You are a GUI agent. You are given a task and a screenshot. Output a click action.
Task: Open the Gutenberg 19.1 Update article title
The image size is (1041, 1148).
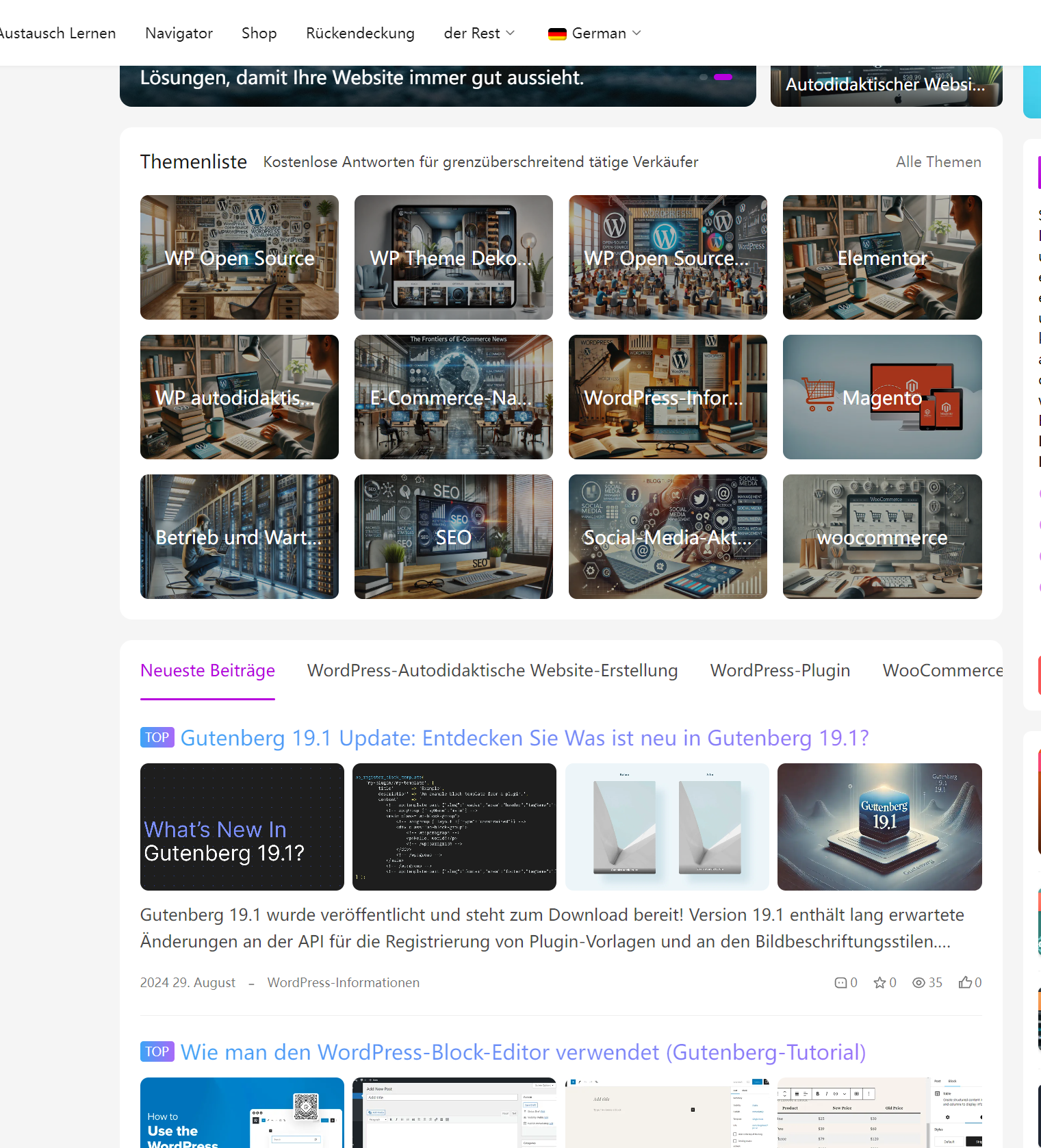524,738
